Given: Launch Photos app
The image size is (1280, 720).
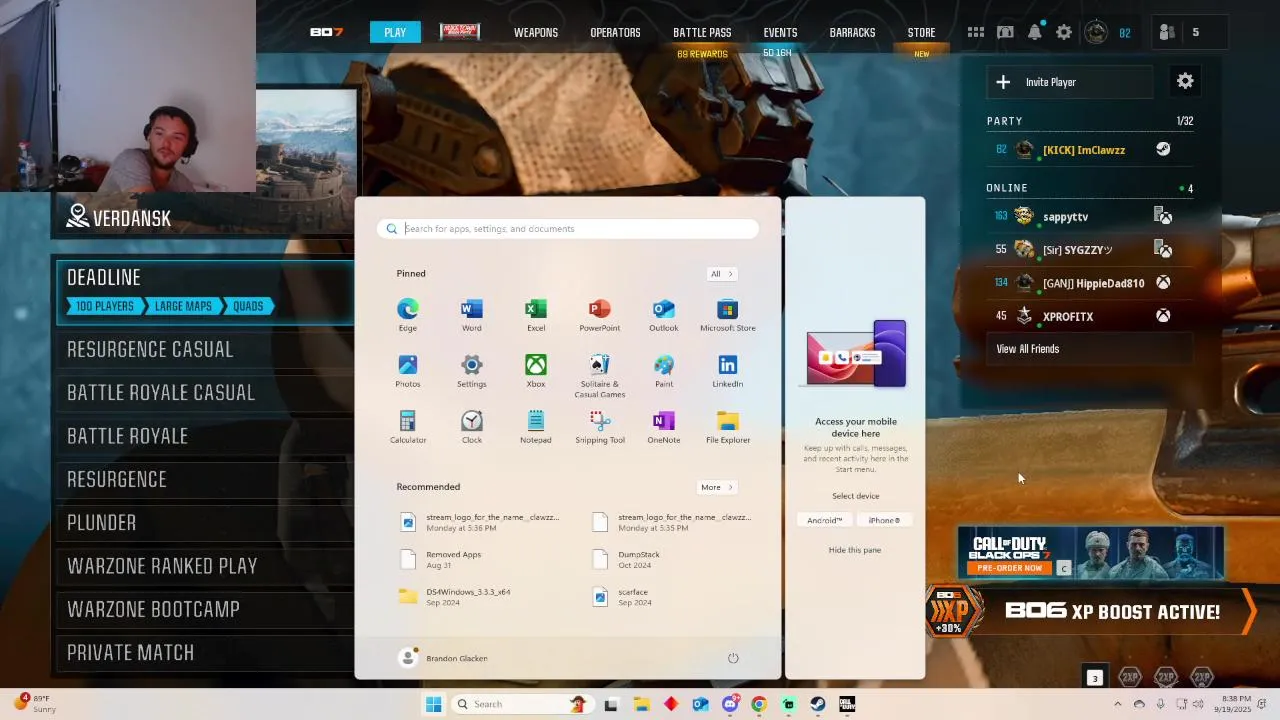Looking at the screenshot, I should (408, 370).
